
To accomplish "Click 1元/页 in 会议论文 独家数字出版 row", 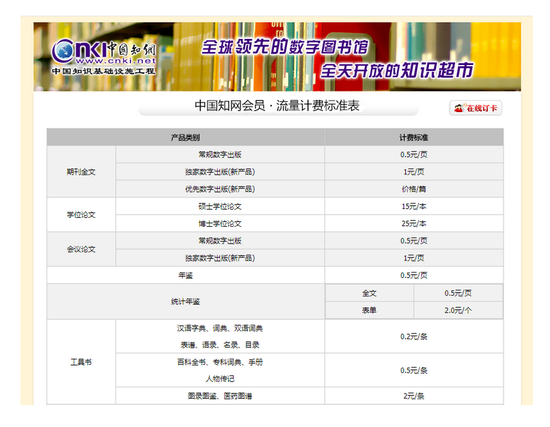I will 414,258.
